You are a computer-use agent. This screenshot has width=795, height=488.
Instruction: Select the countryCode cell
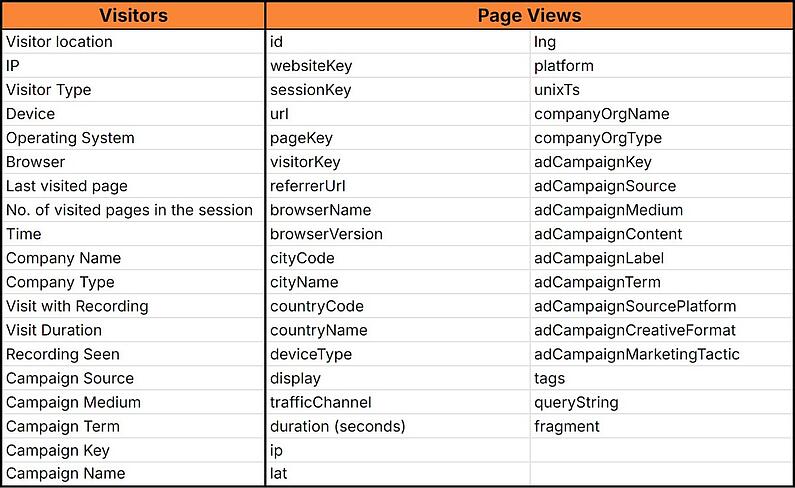pyautogui.click(x=398, y=306)
